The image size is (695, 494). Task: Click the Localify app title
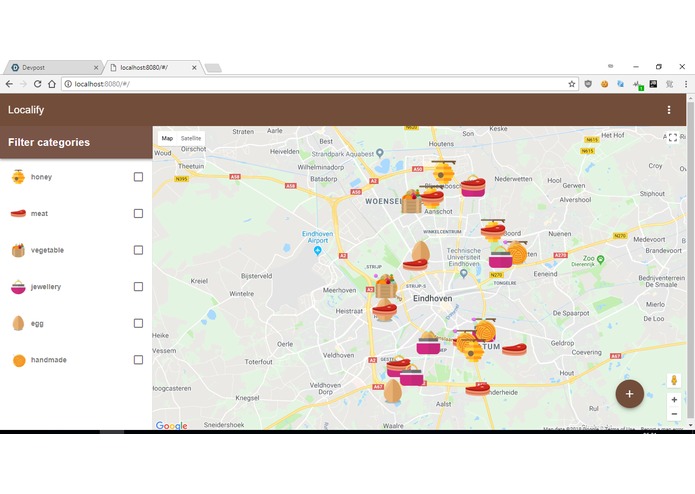(x=26, y=110)
